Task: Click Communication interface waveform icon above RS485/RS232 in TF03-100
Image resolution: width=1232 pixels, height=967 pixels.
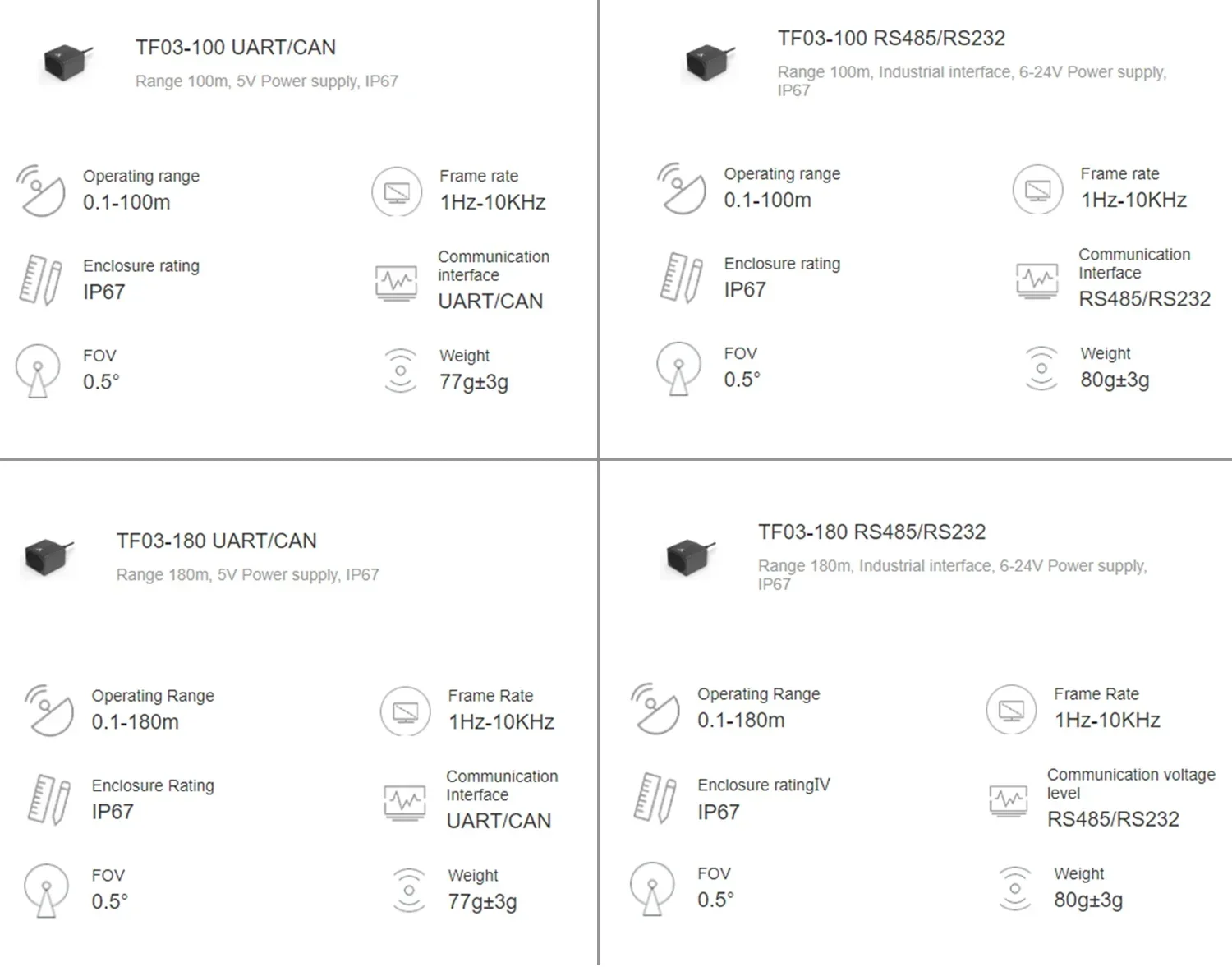Action: [1037, 280]
